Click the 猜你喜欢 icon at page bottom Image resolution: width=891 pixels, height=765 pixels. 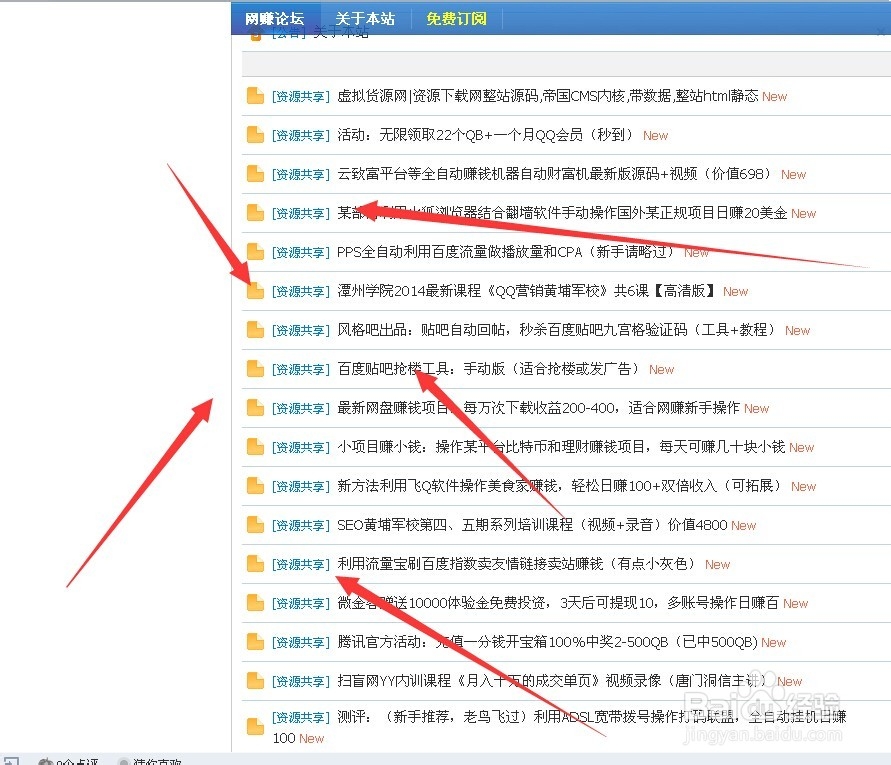click(124, 761)
